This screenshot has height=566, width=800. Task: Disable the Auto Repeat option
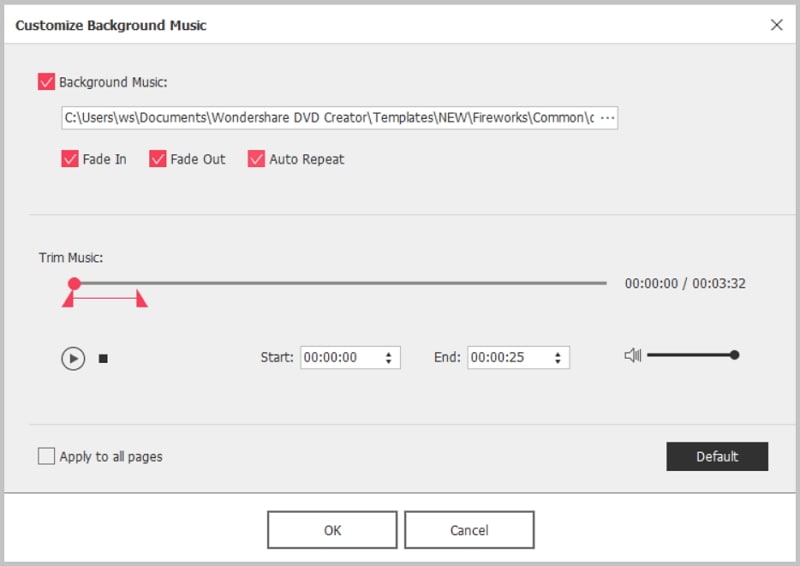point(256,159)
